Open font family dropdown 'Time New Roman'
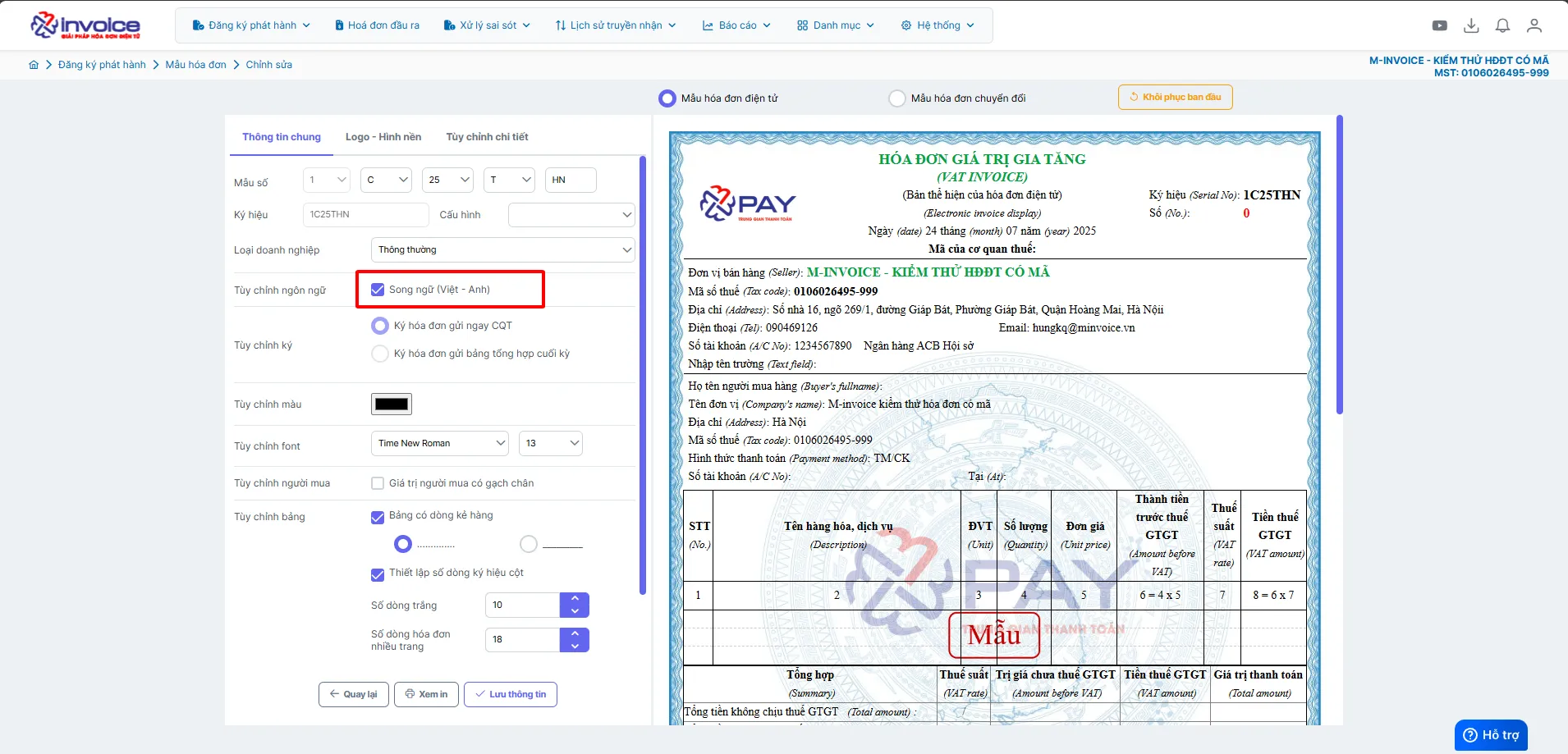This screenshot has height=754, width=1568. [440, 443]
